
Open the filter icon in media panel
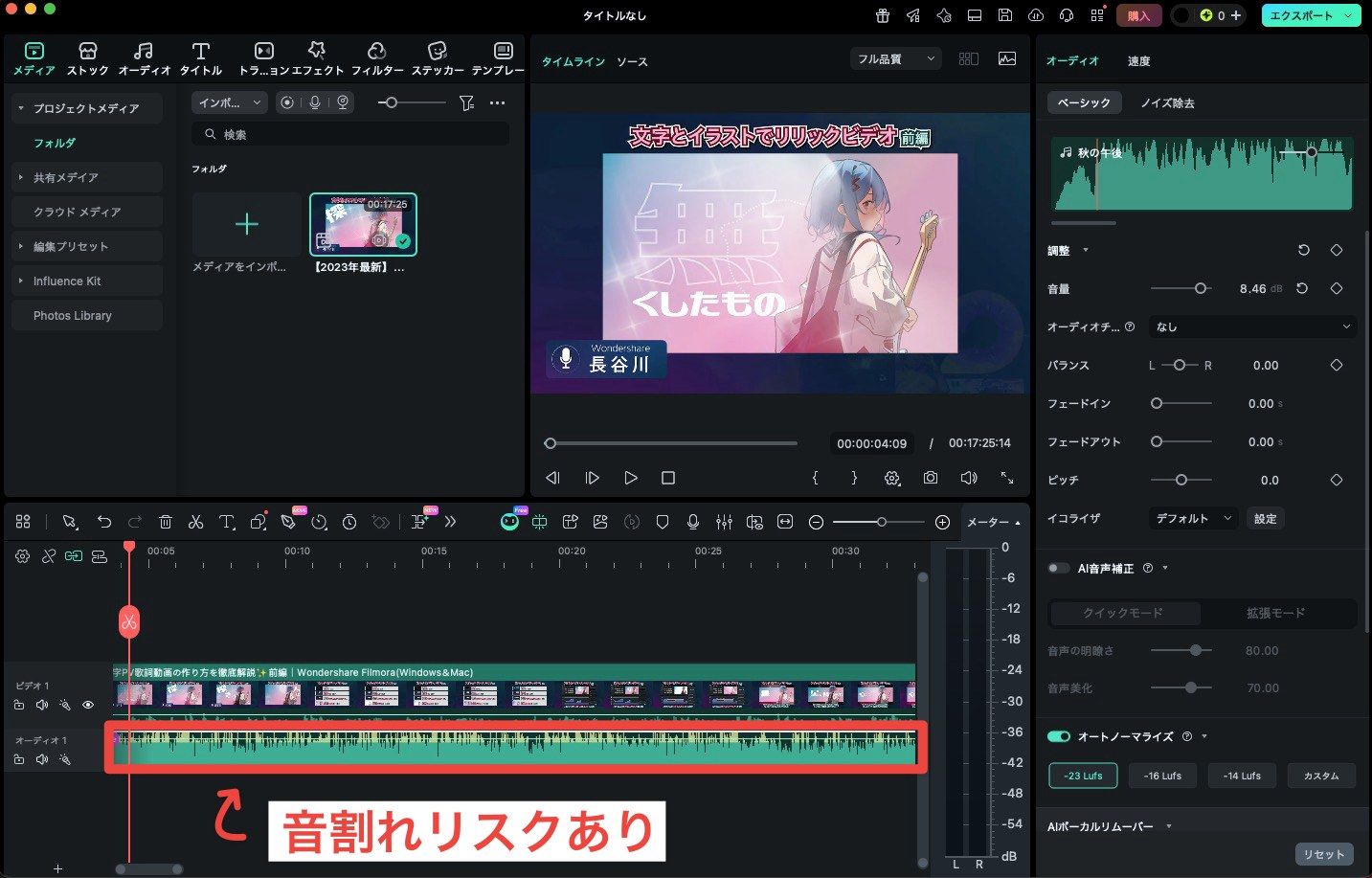466,102
